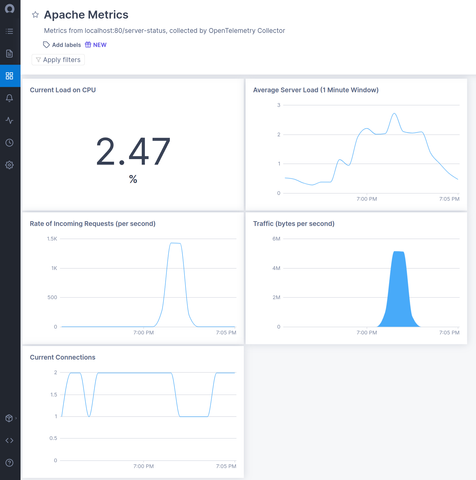Open the cube icon in the lower sidebar
Screen dimensions: 476x480
tap(9, 418)
